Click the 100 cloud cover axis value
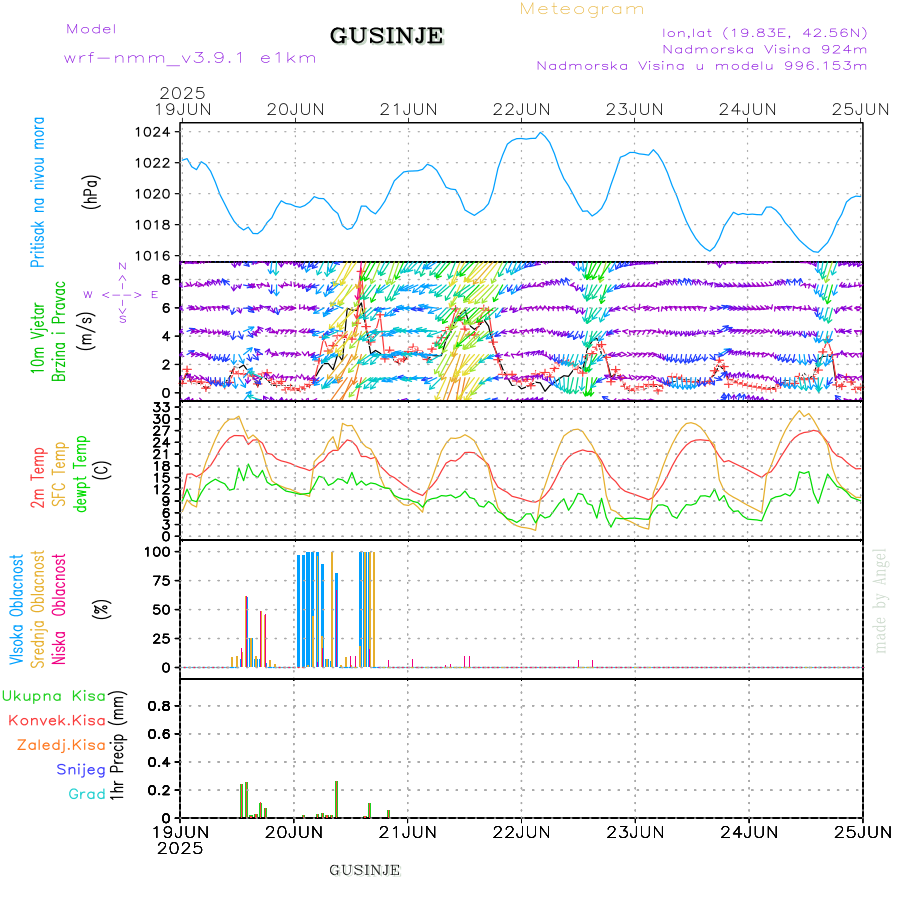The width and height of the screenshot is (900, 900). click(x=157, y=552)
